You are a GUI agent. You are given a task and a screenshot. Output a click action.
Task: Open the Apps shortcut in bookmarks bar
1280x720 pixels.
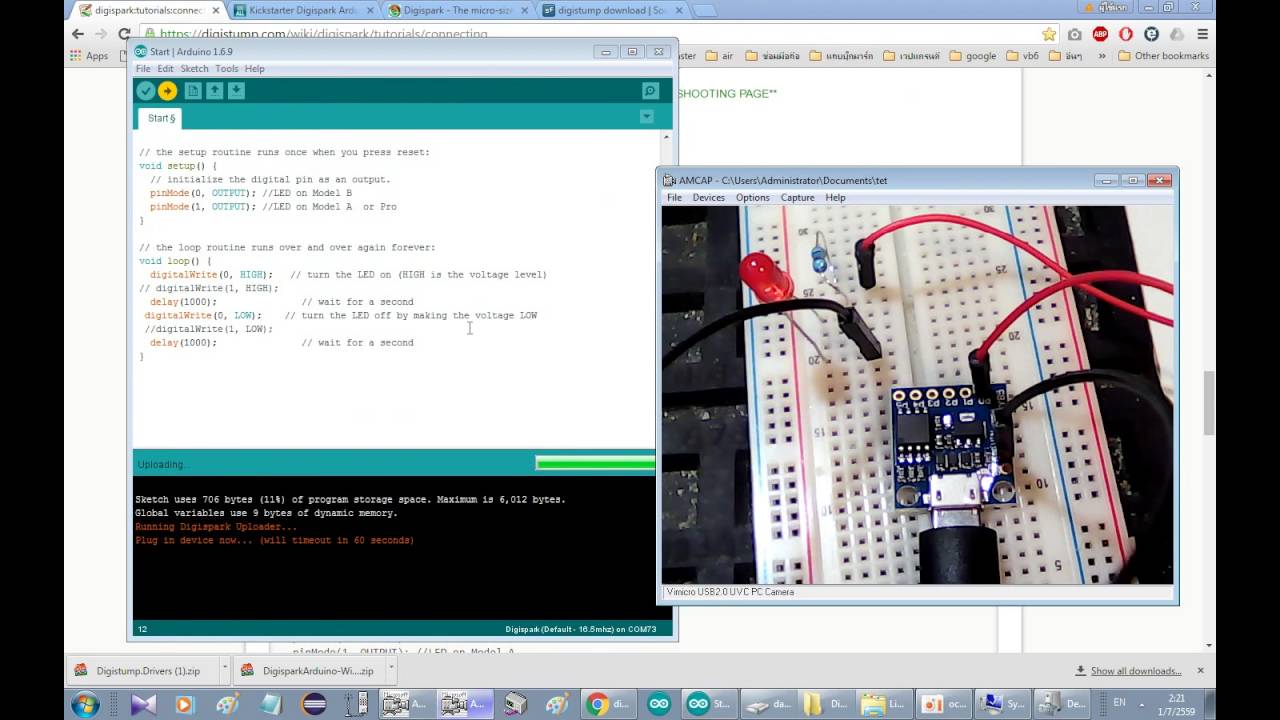pos(89,56)
